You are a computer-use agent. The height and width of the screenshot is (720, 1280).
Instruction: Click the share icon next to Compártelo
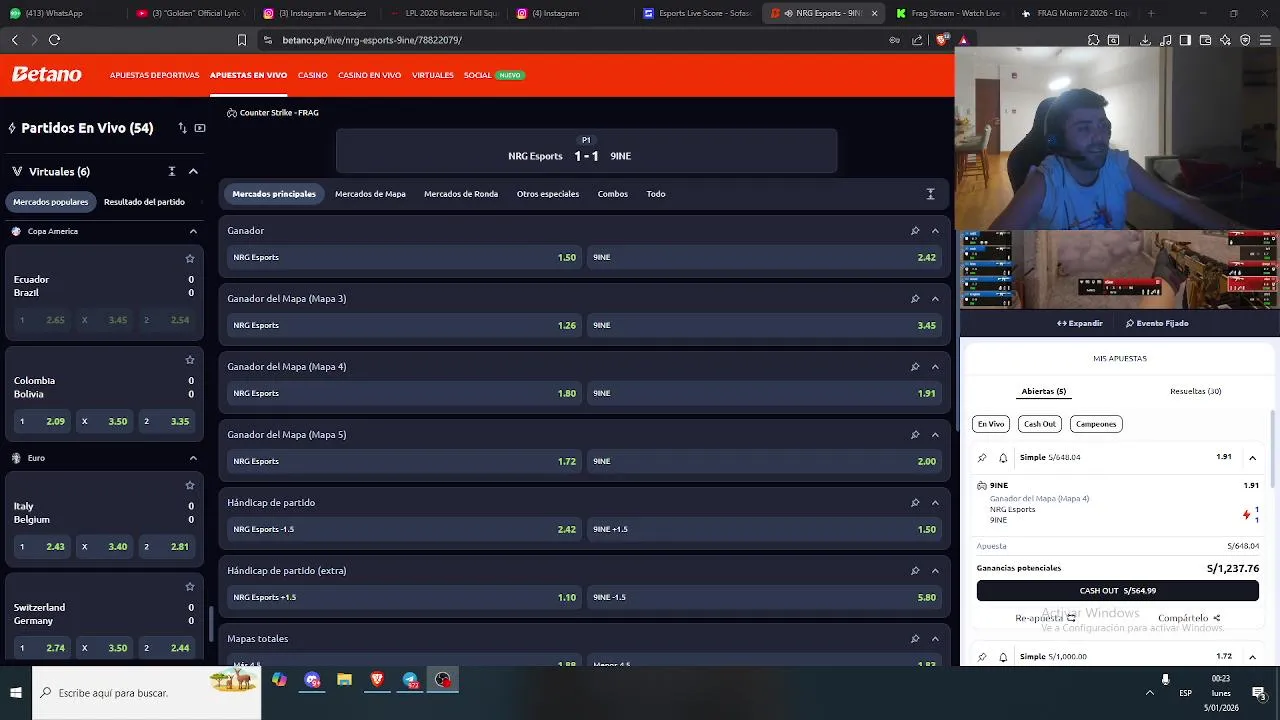[1217, 618]
